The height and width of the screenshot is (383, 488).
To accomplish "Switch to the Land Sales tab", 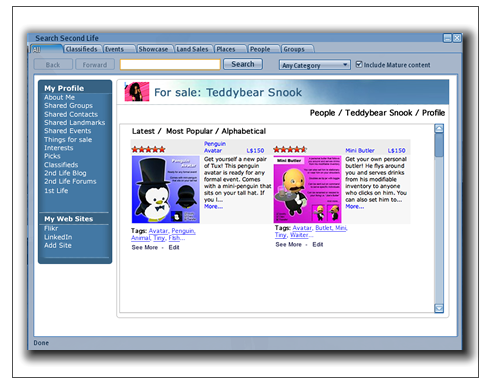I will click(193, 49).
